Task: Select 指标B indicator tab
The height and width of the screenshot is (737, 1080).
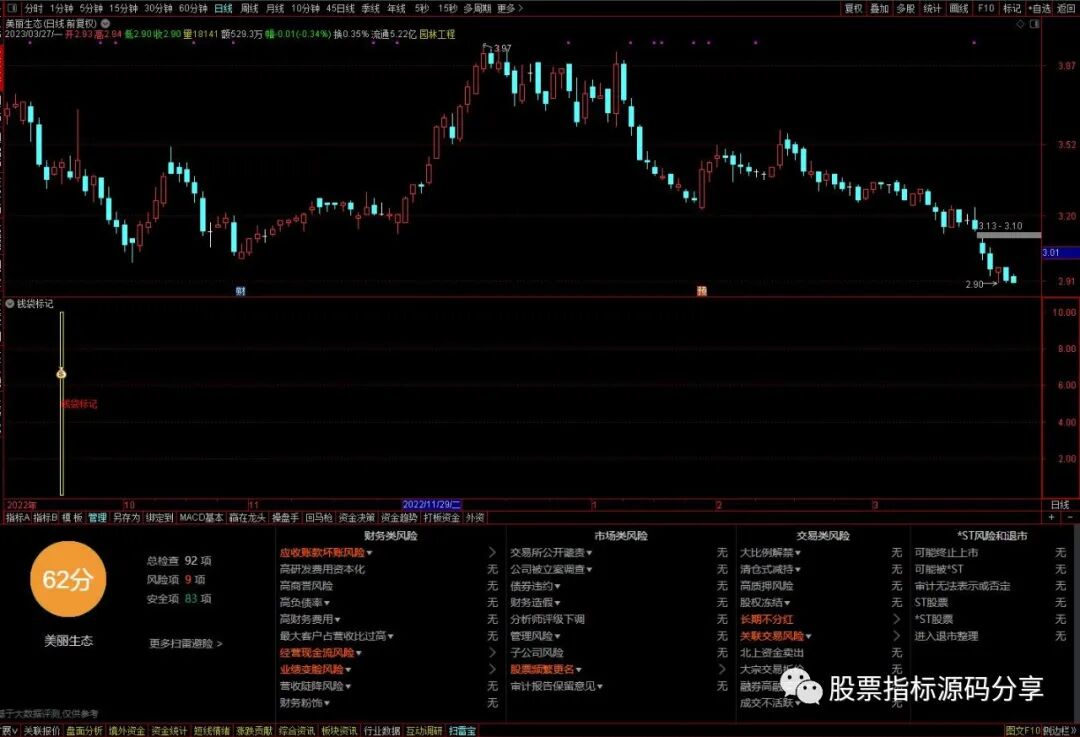Action: click(x=45, y=517)
